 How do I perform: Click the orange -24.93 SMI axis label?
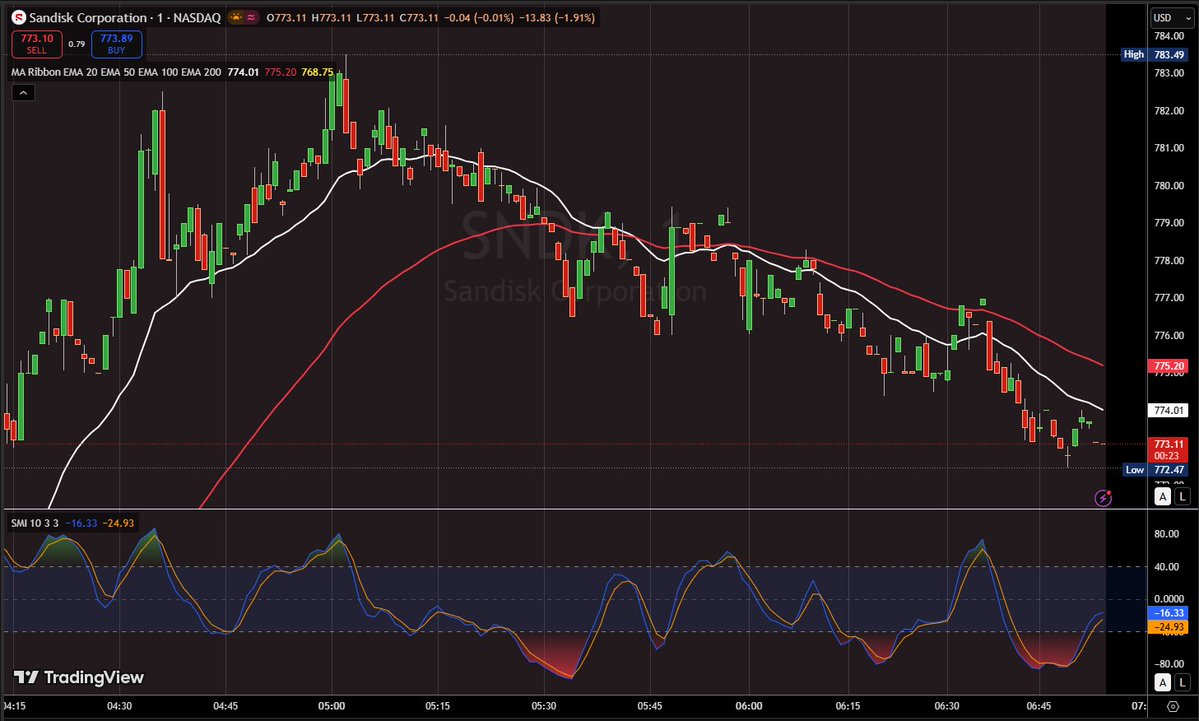(1168, 627)
